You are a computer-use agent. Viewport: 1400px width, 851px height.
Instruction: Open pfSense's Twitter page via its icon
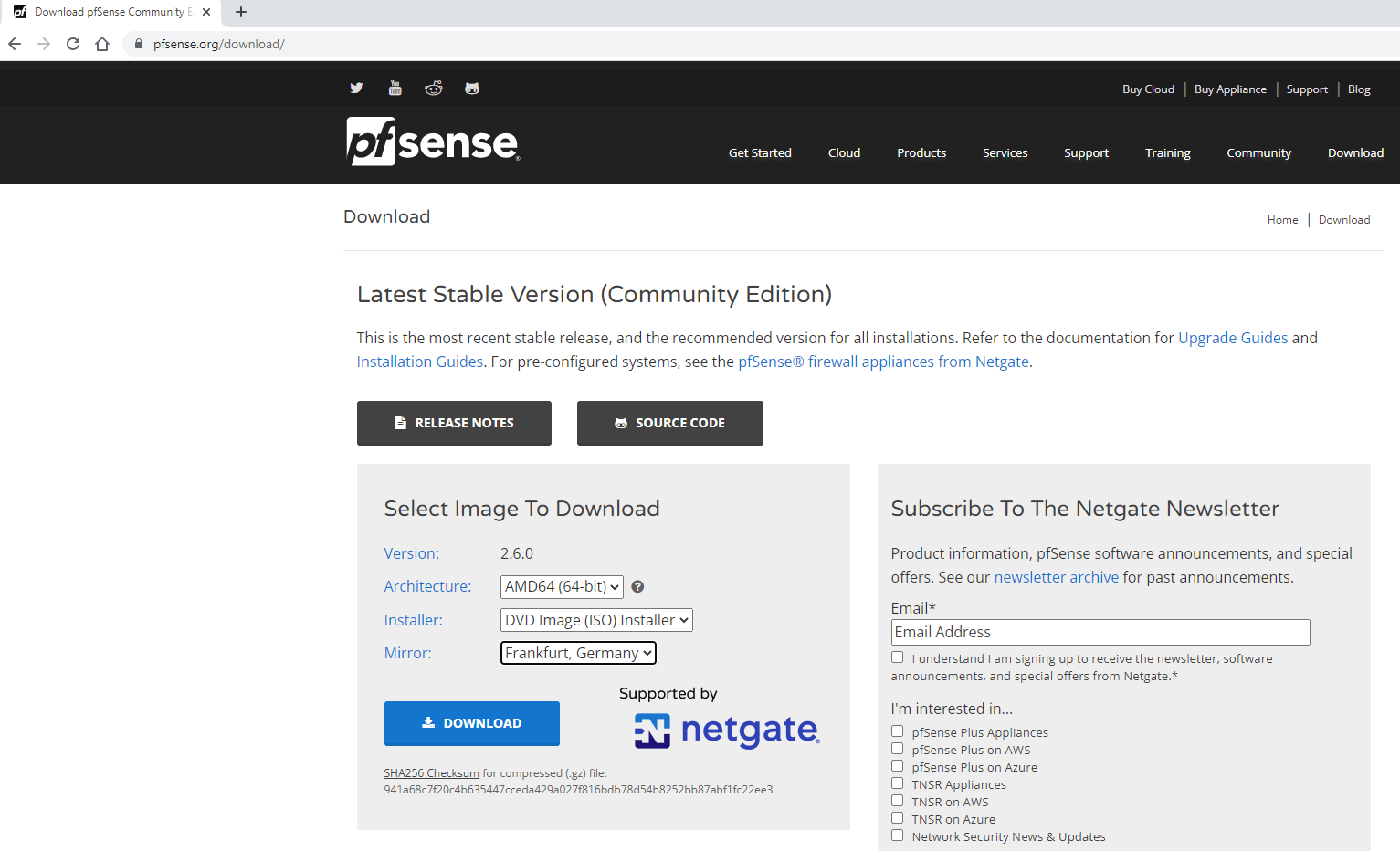[356, 88]
